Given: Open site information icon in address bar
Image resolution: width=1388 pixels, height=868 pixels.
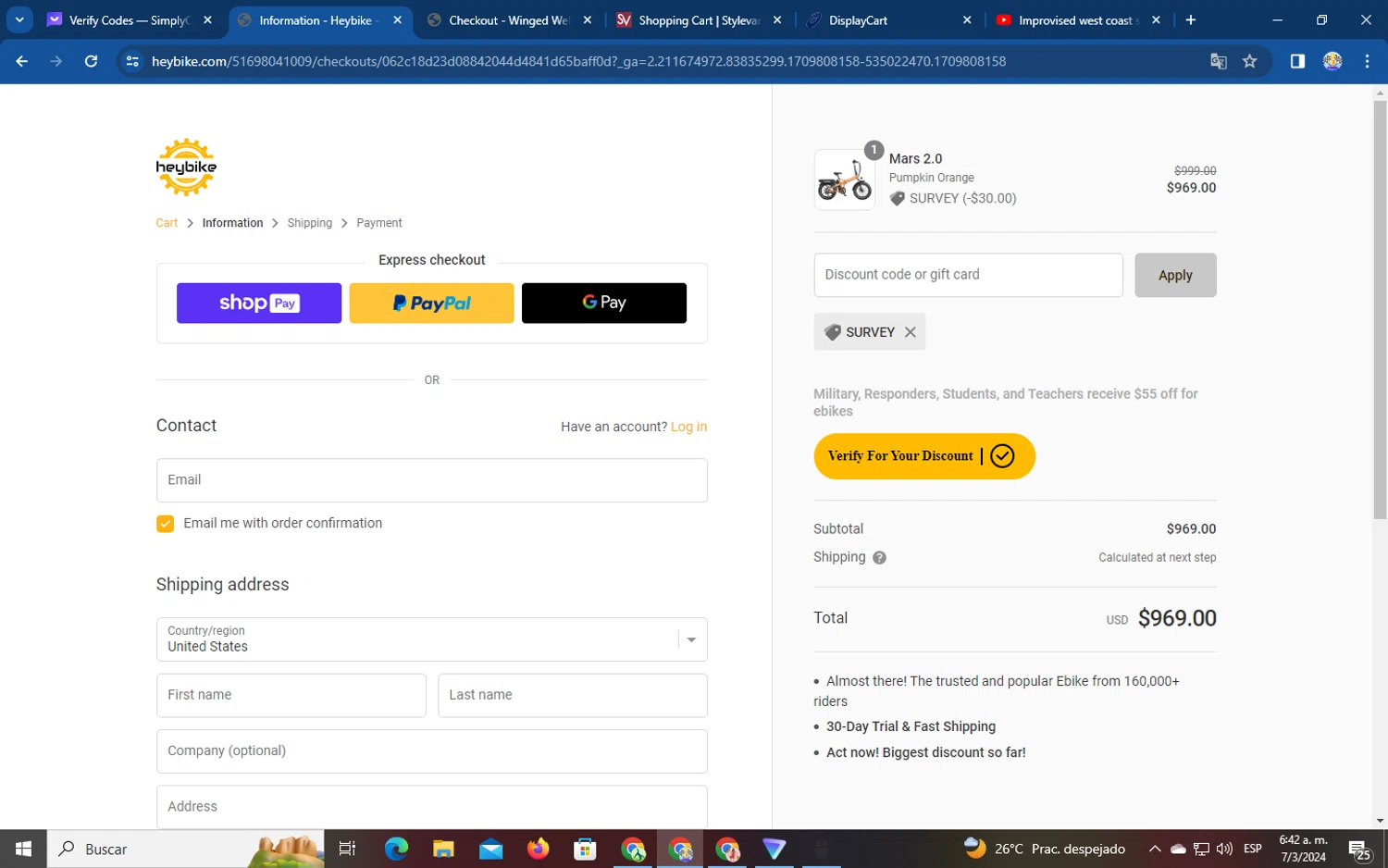Looking at the screenshot, I should (x=132, y=61).
